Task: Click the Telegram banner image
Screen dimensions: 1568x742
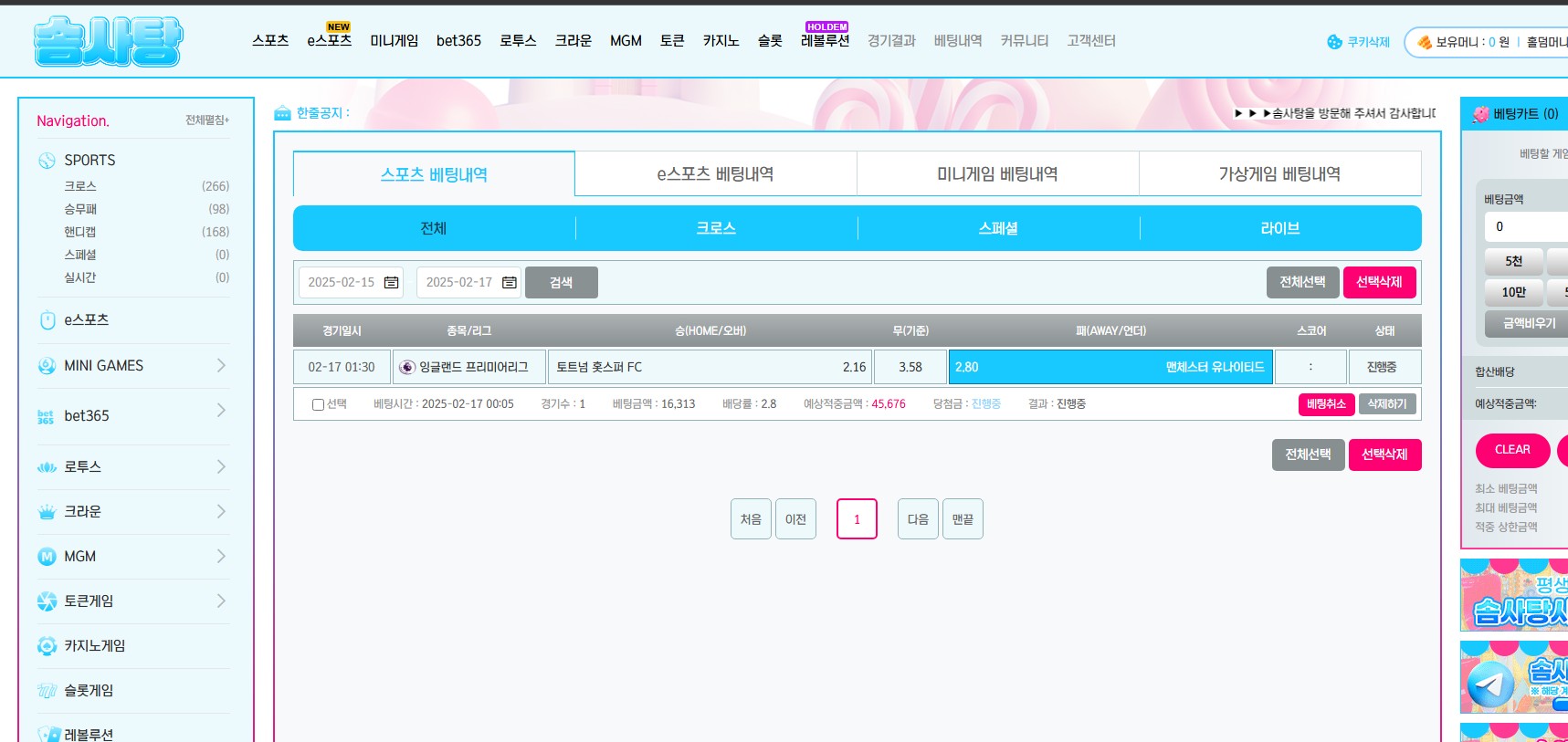Action: coord(1514,677)
